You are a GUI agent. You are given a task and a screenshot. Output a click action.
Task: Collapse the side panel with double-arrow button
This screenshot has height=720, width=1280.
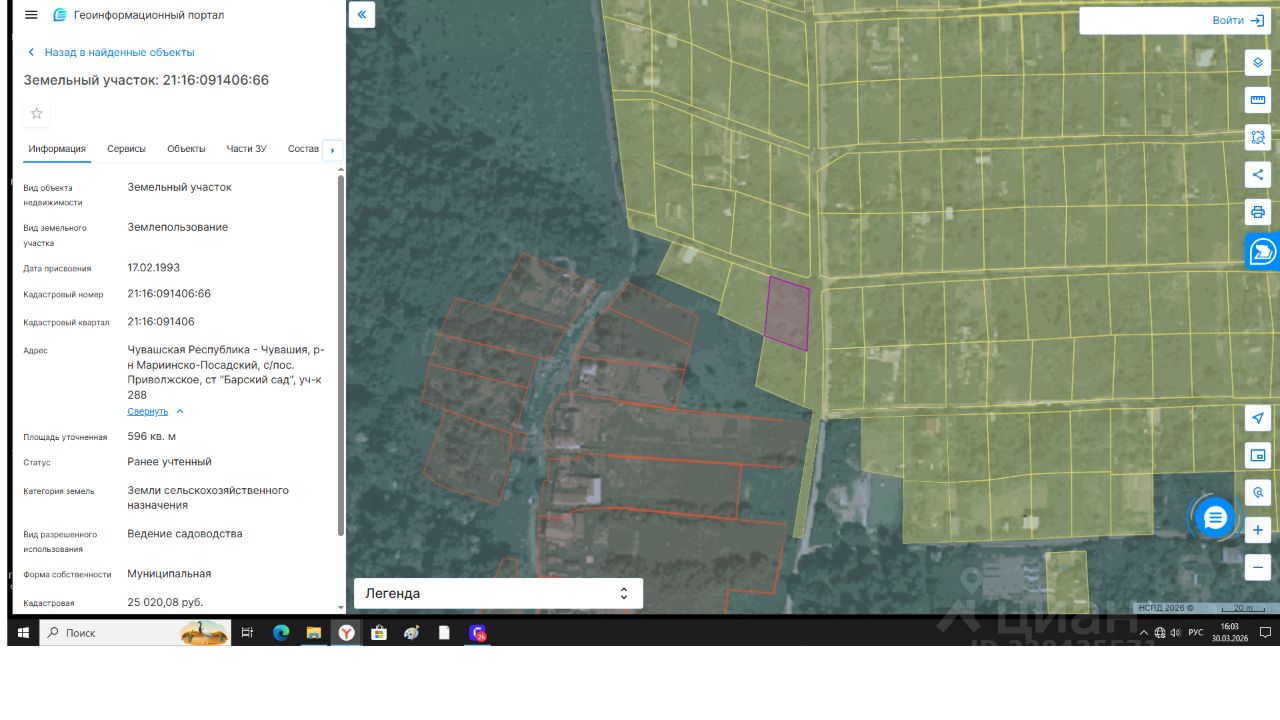click(362, 15)
